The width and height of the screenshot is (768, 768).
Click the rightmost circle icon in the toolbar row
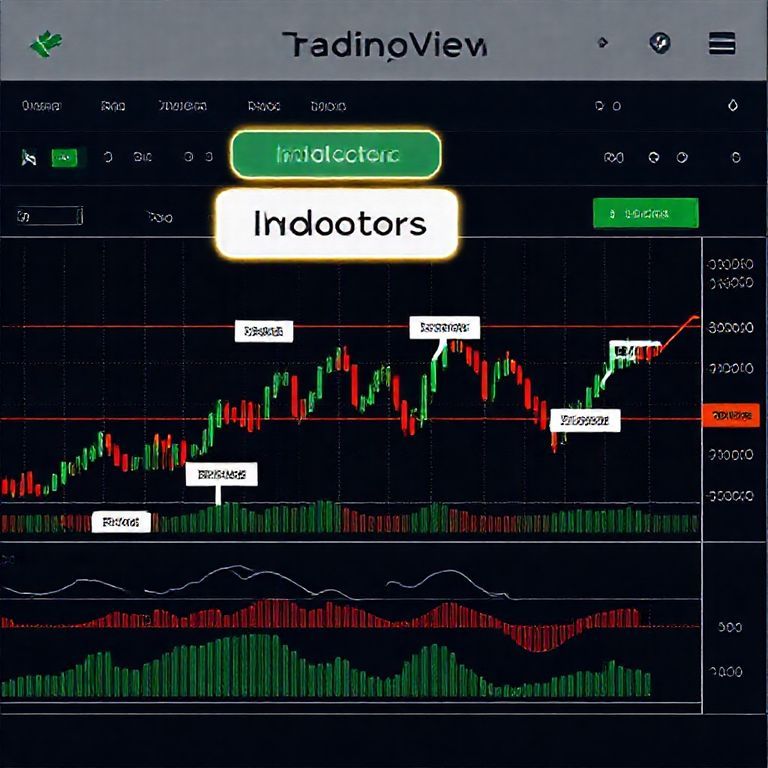(735, 157)
